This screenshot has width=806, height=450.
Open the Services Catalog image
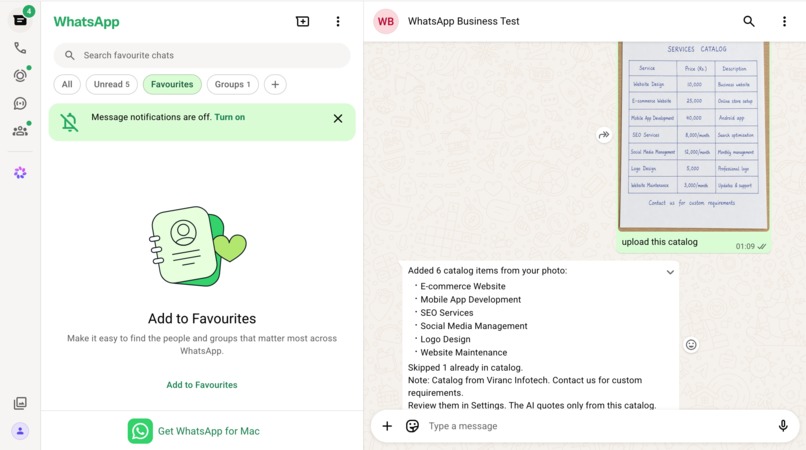click(693, 136)
